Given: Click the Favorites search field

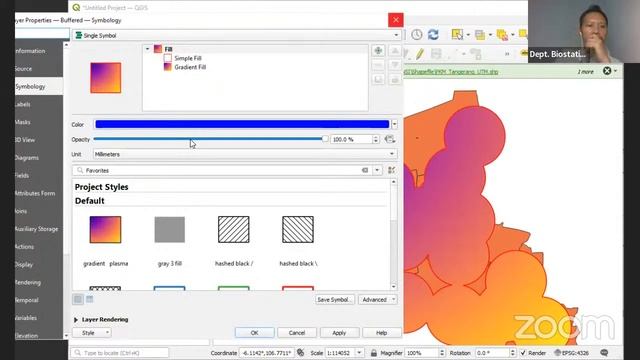Looking at the screenshot, I should (x=221, y=170).
